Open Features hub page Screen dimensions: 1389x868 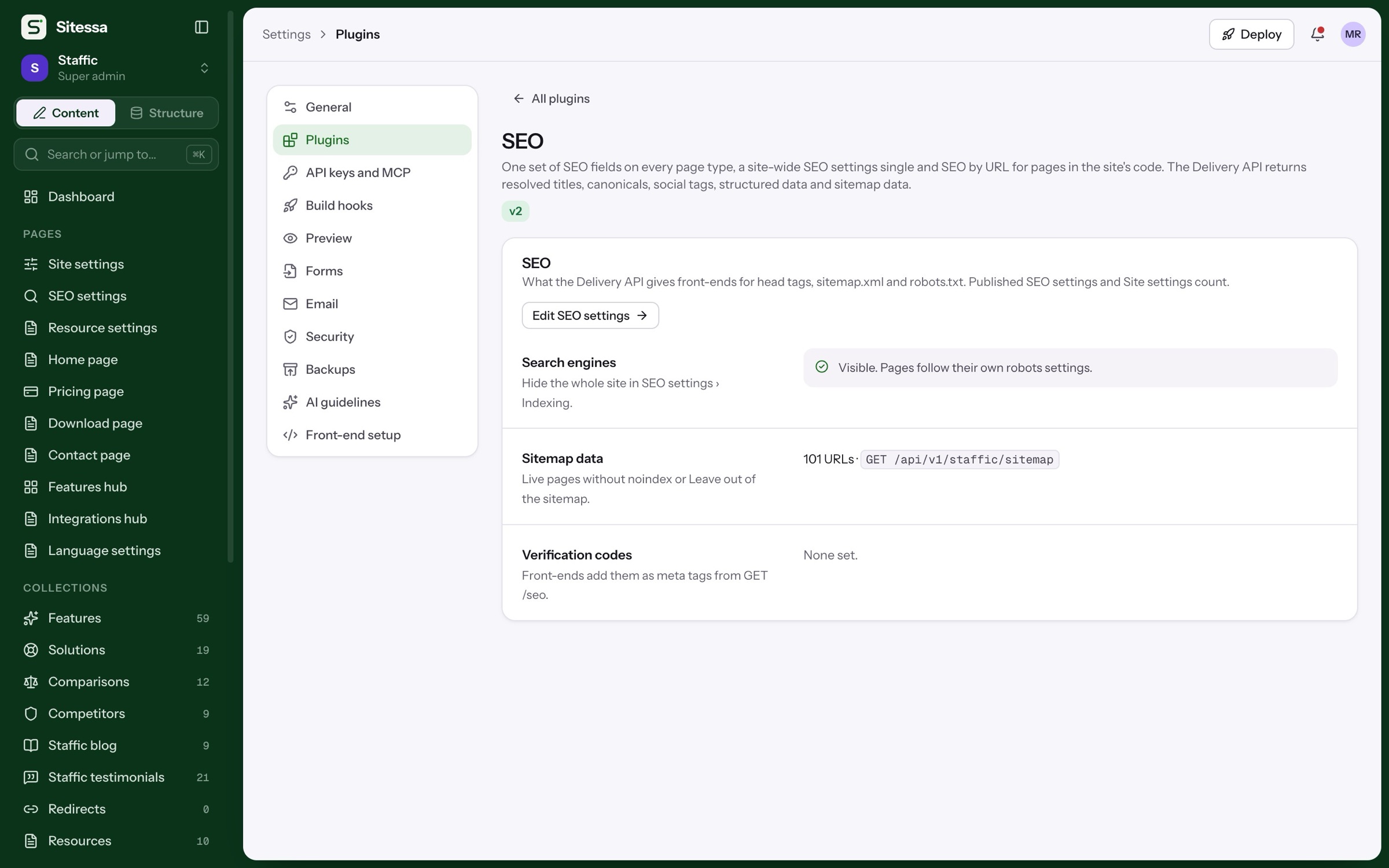[116, 487]
